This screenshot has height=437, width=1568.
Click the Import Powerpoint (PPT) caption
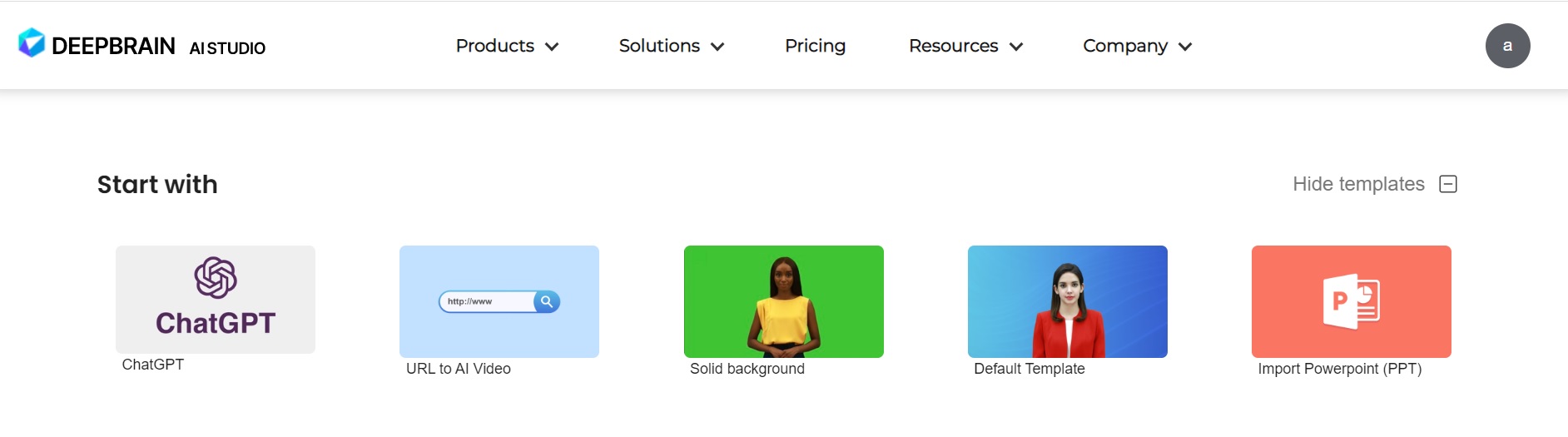pos(1340,369)
